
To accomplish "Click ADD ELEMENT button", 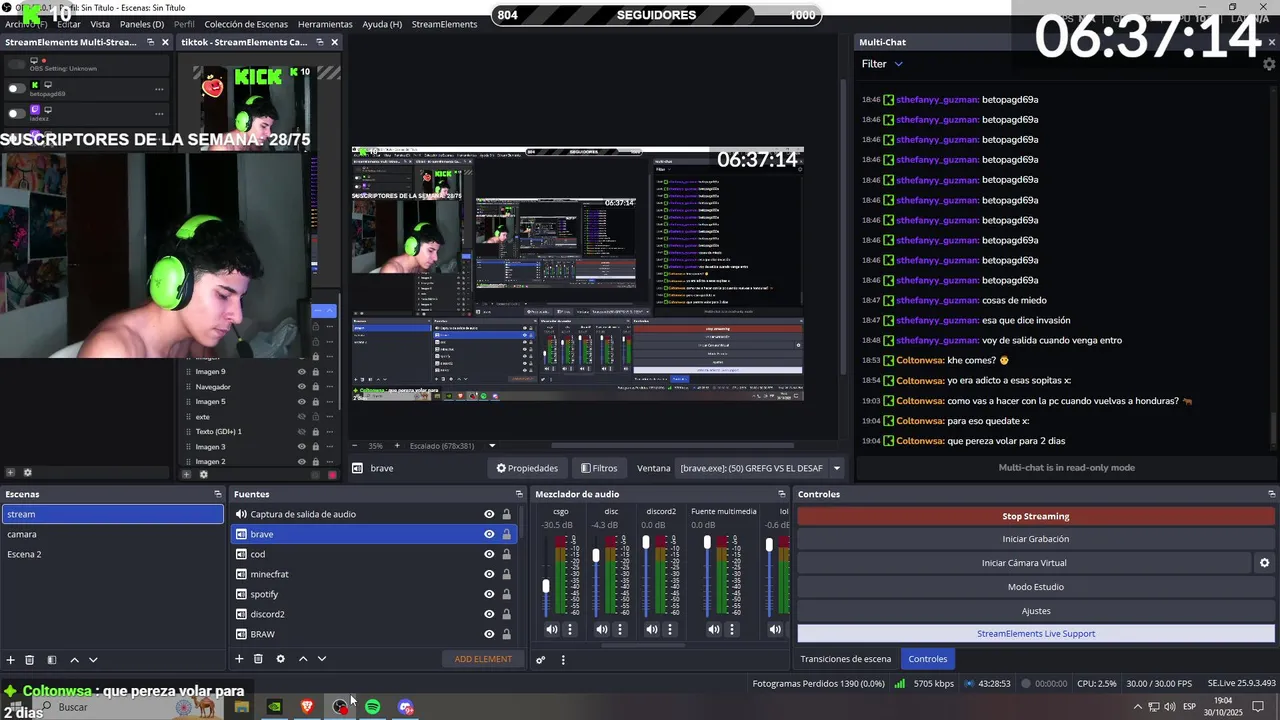I will (x=483, y=659).
